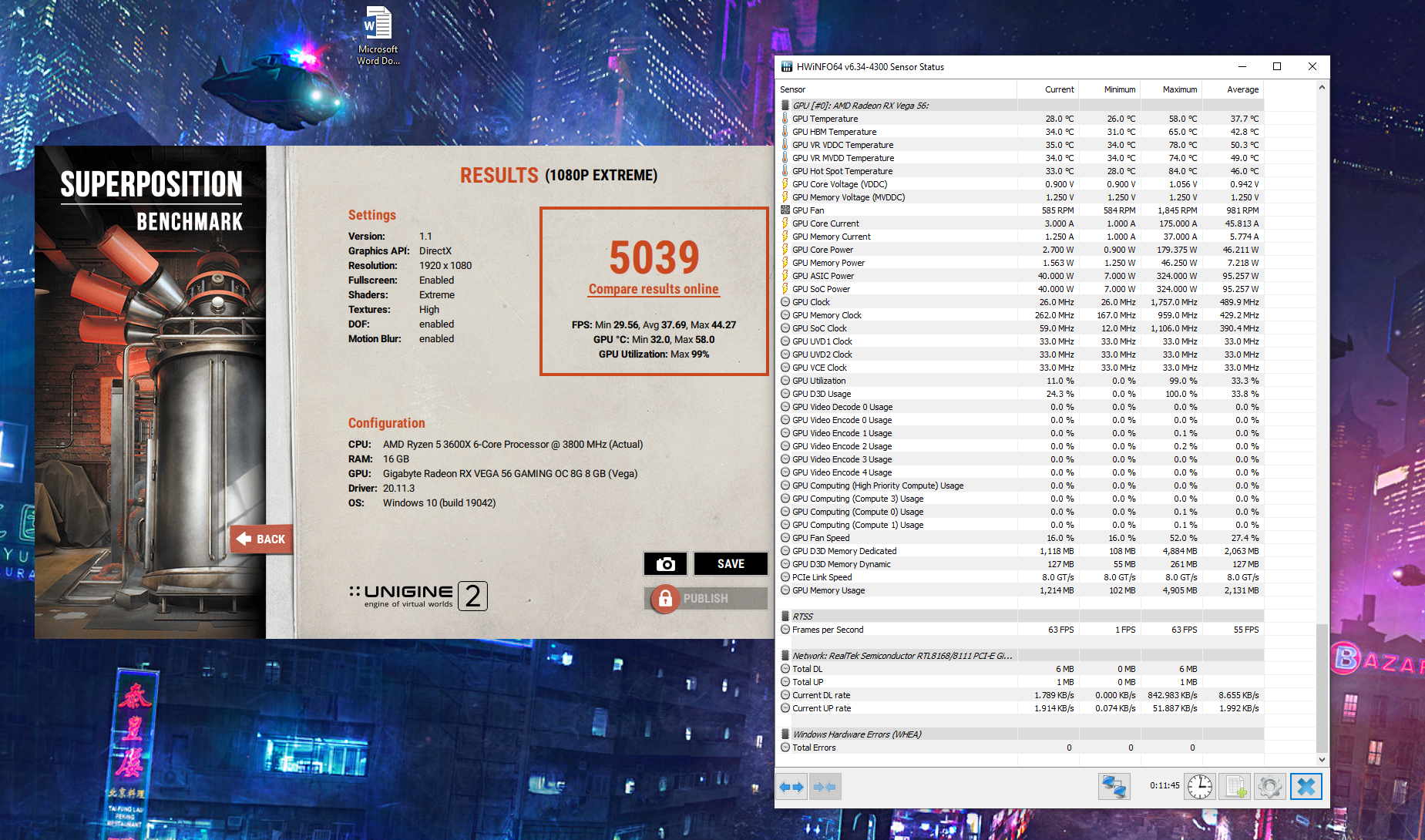This screenshot has width=1425, height=840.
Task: Click the UNIGINE 2 logo
Action: point(418,596)
